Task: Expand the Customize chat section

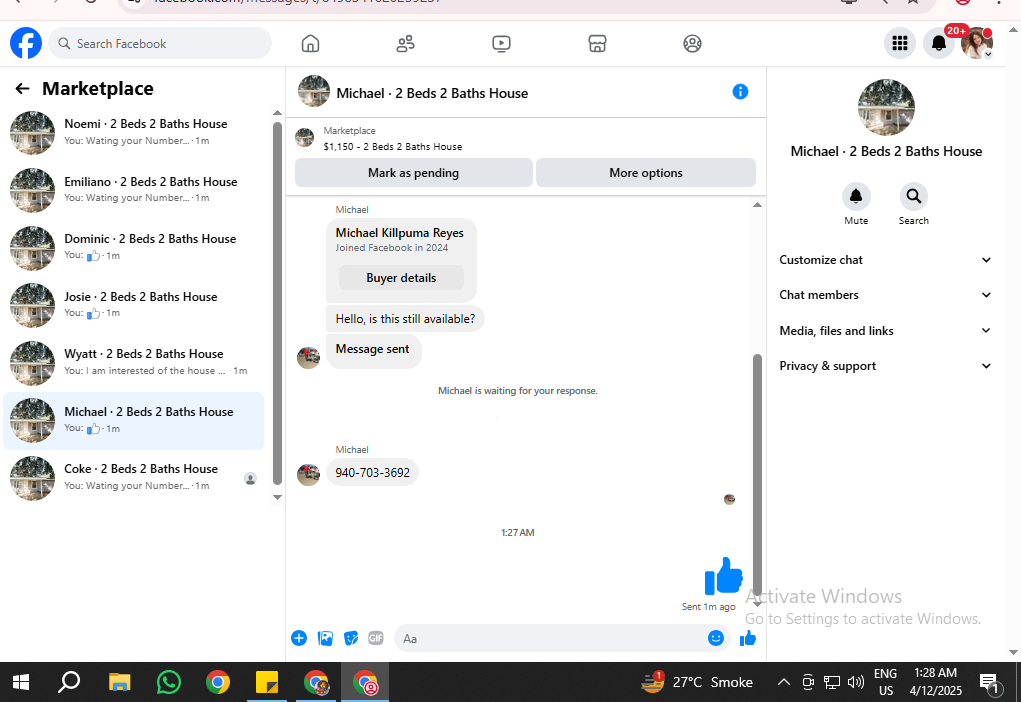Action: click(886, 260)
